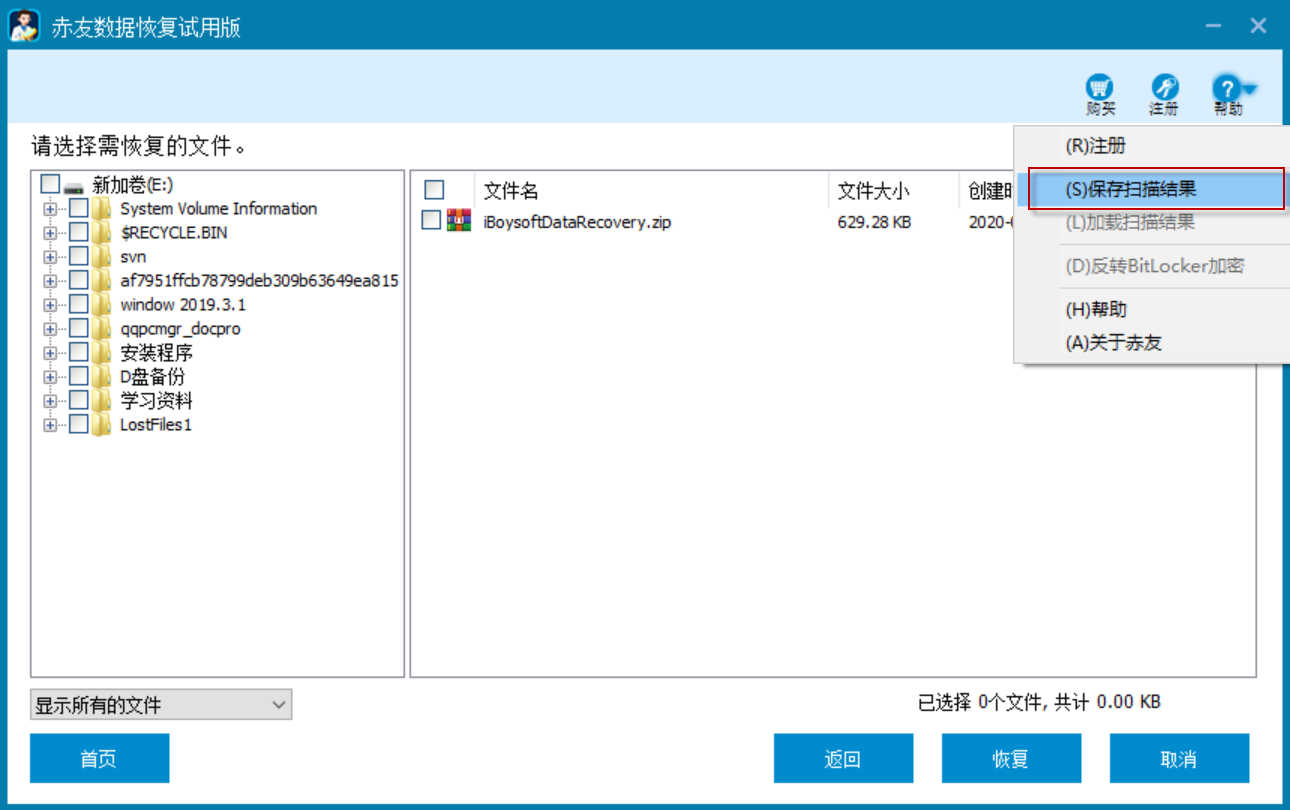Viewport: 1290px width, 810px height.
Task: Click the 返回 button
Action: (x=843, y=758)
